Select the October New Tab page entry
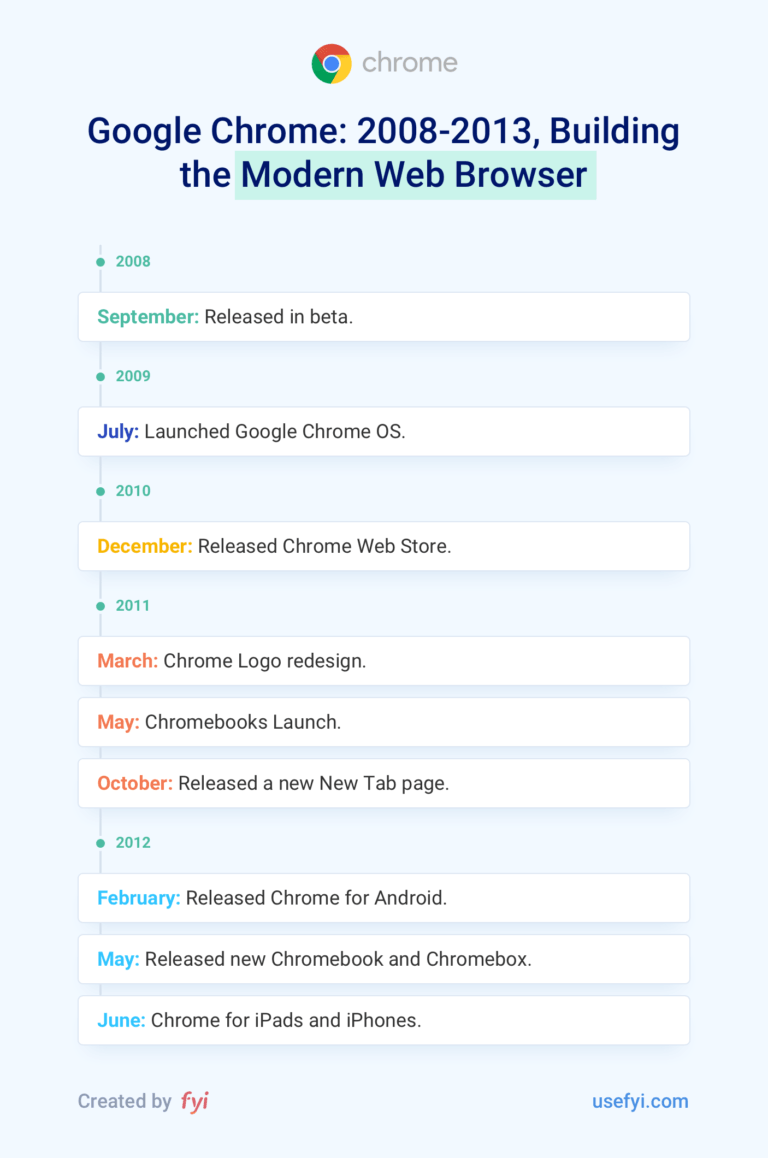Image resolution: width=768 pixels, height=1158 pixels. pos(384,783)
